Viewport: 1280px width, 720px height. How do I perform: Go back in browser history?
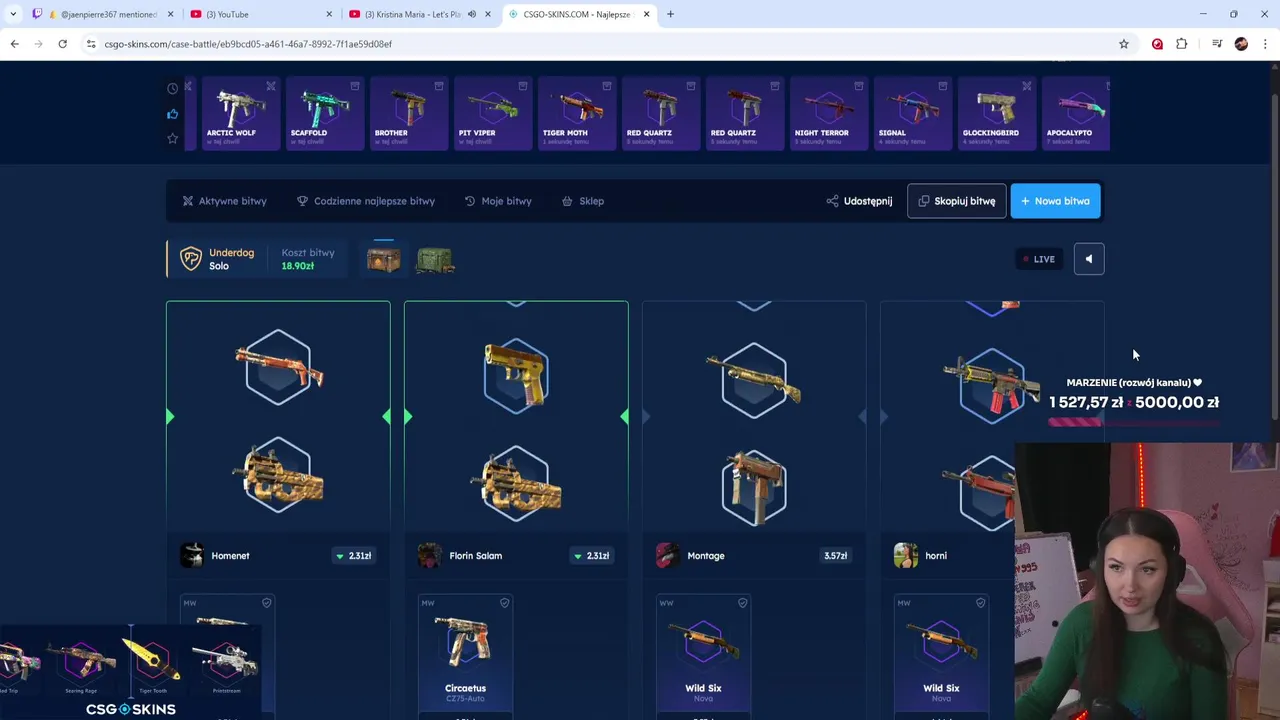(x=14, y=44)
